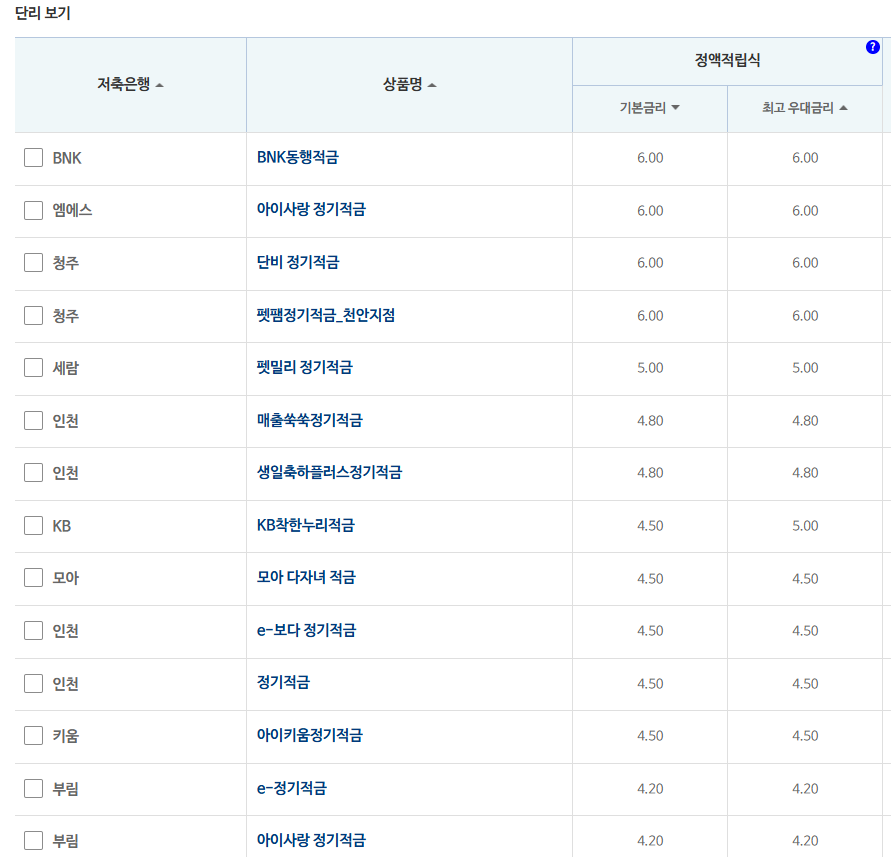Click 4.50 우대금리 in 아이키움정기적금 row
Screen dimensions: 891x857
[x=805, y=735]
